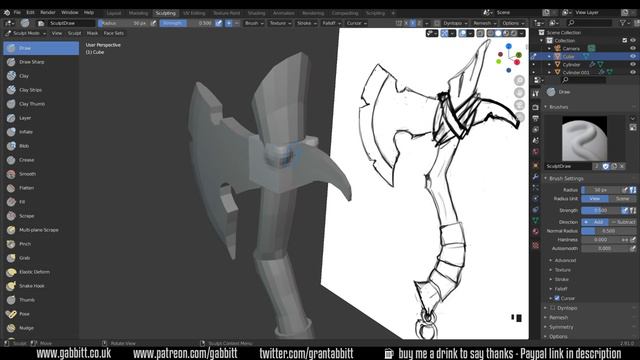Activate the Smooth brush

pyautogui.click(x=41, y=174)
